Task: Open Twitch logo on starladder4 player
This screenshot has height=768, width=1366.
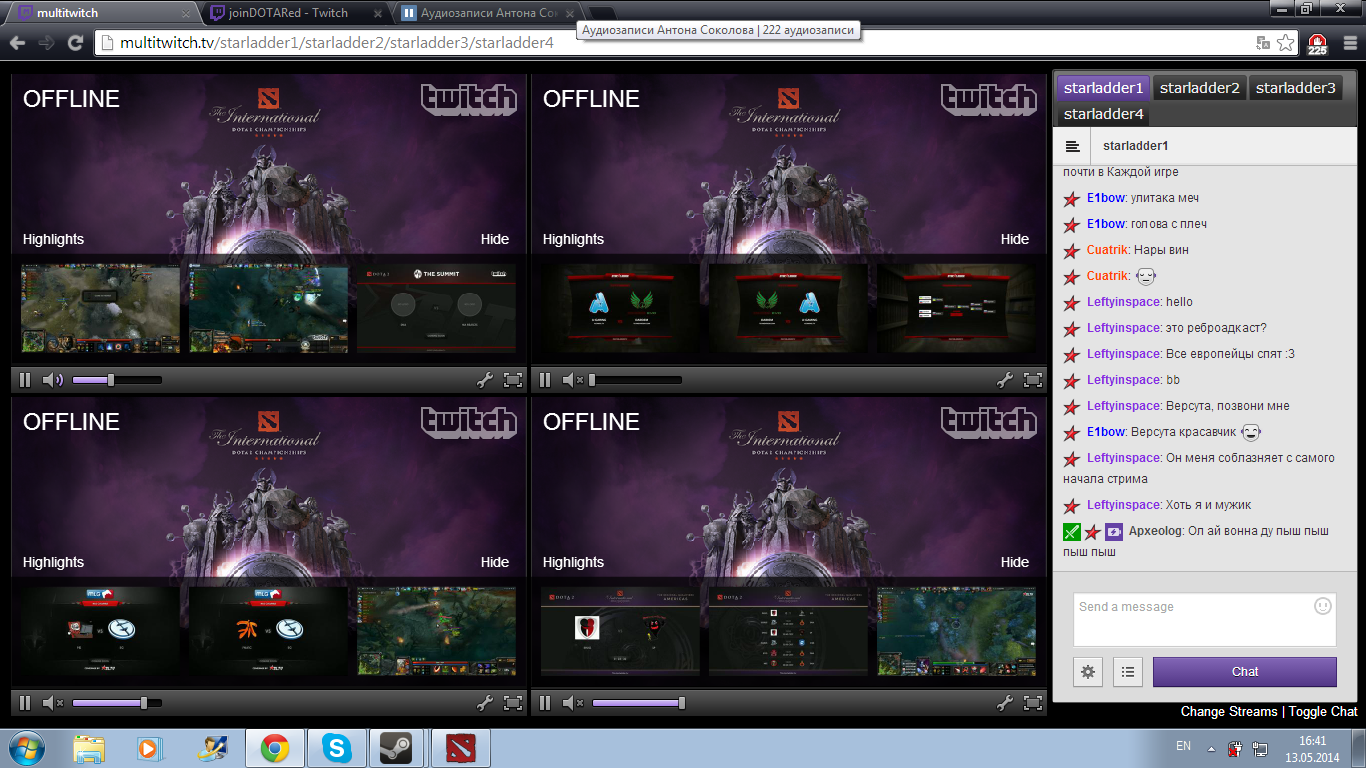Action: coord(989,423)
